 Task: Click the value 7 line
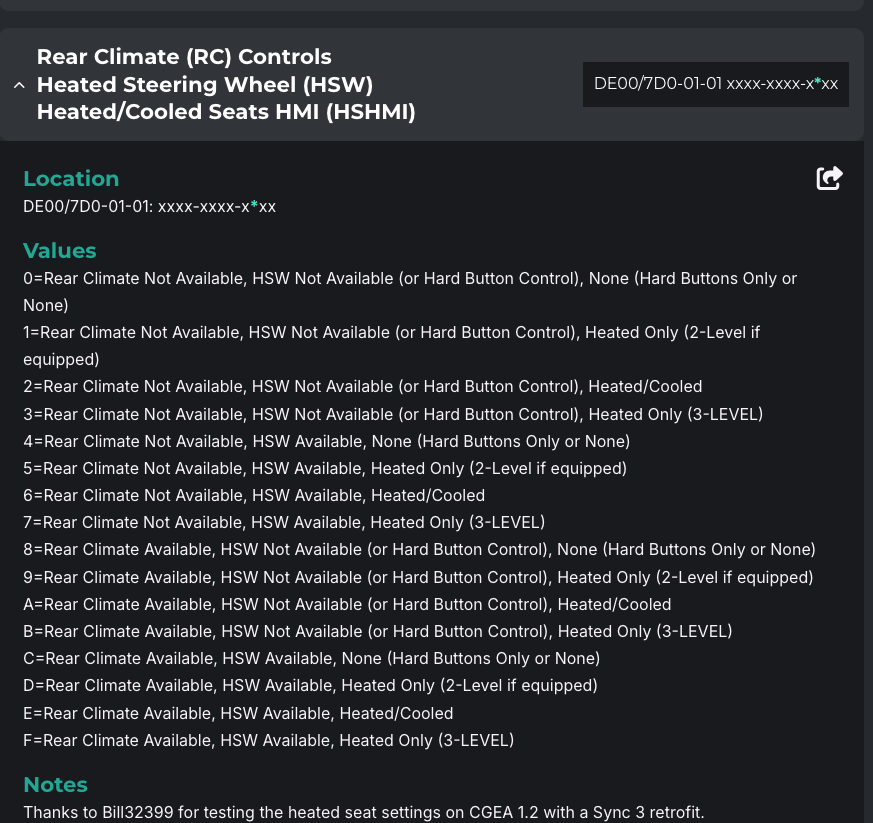pos(284,523)
